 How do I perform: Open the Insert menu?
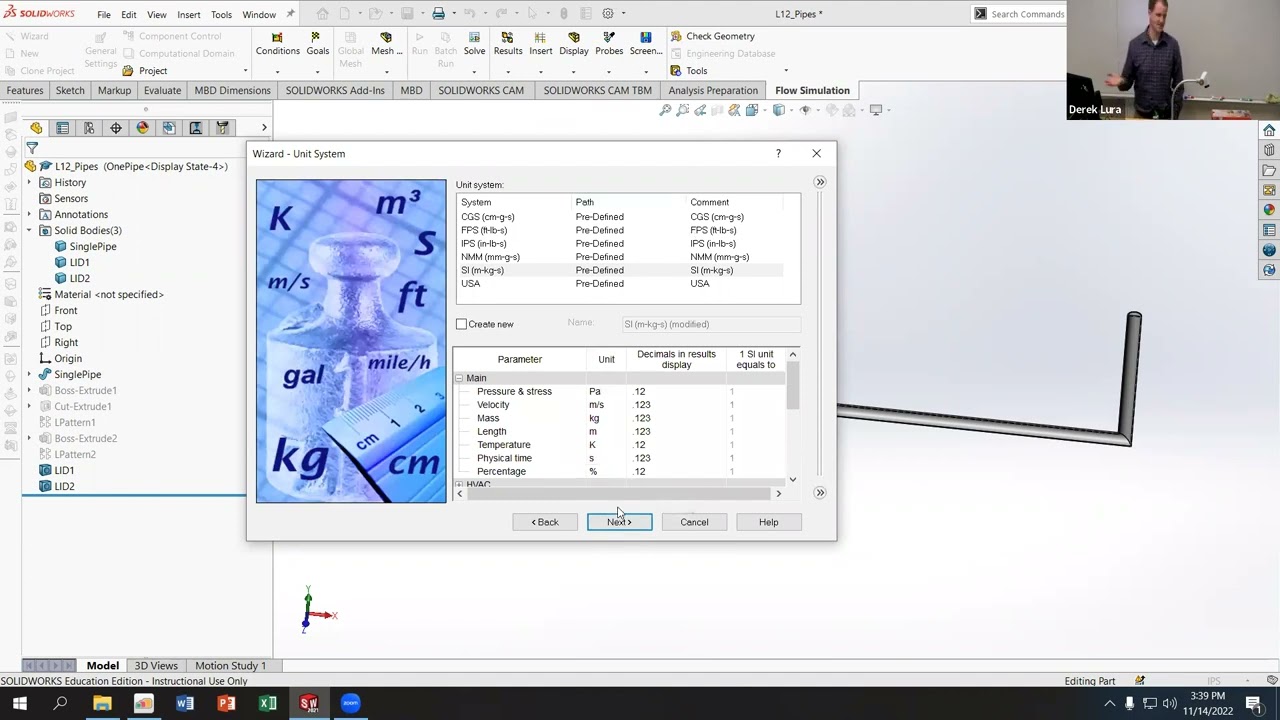click(x=188, y=15)
